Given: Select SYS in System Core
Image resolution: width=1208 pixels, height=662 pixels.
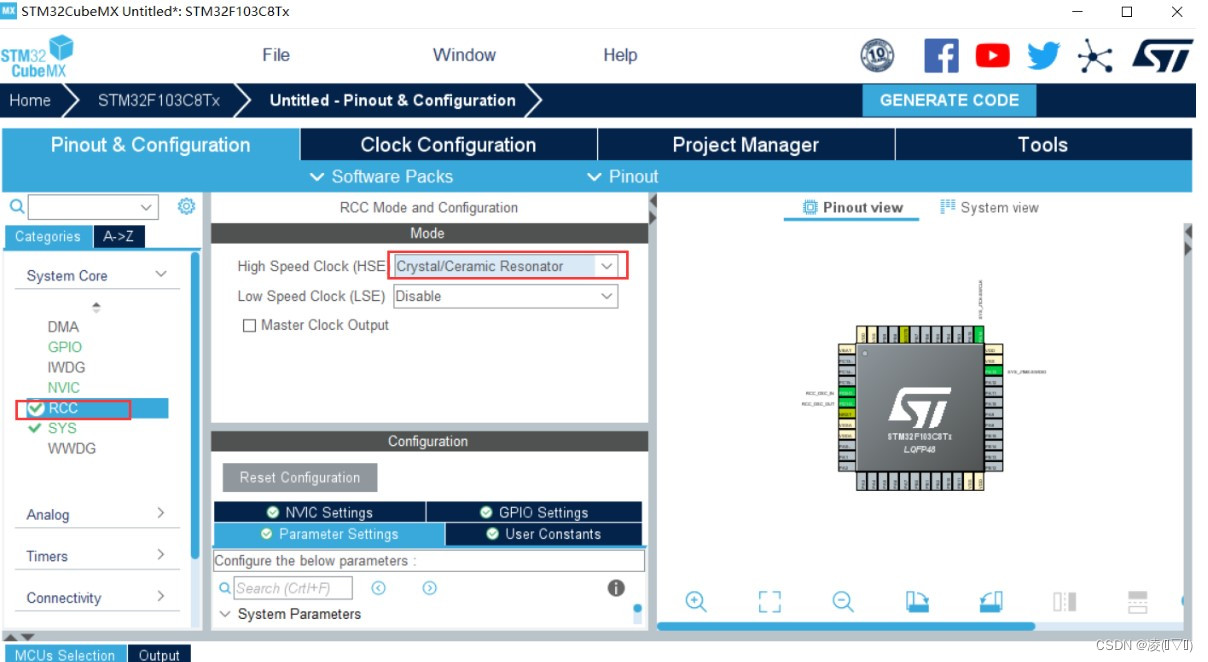Looking at the screenshot, I should click(62, 428).
